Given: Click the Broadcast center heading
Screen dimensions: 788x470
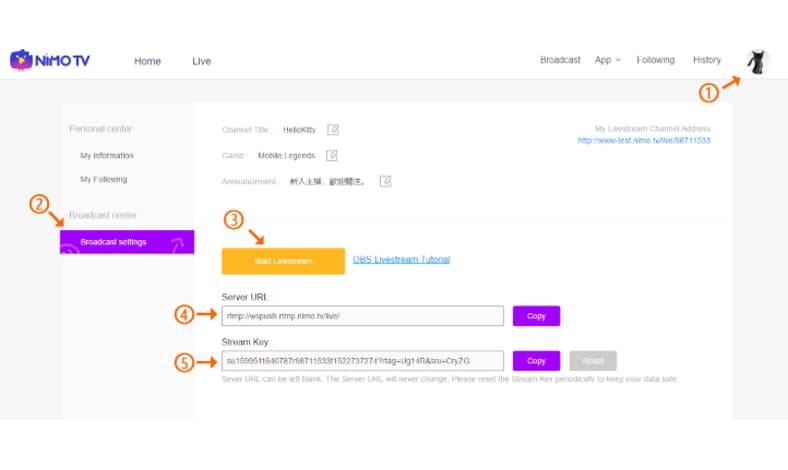Looking at the screenshot, I should [103, 215].
